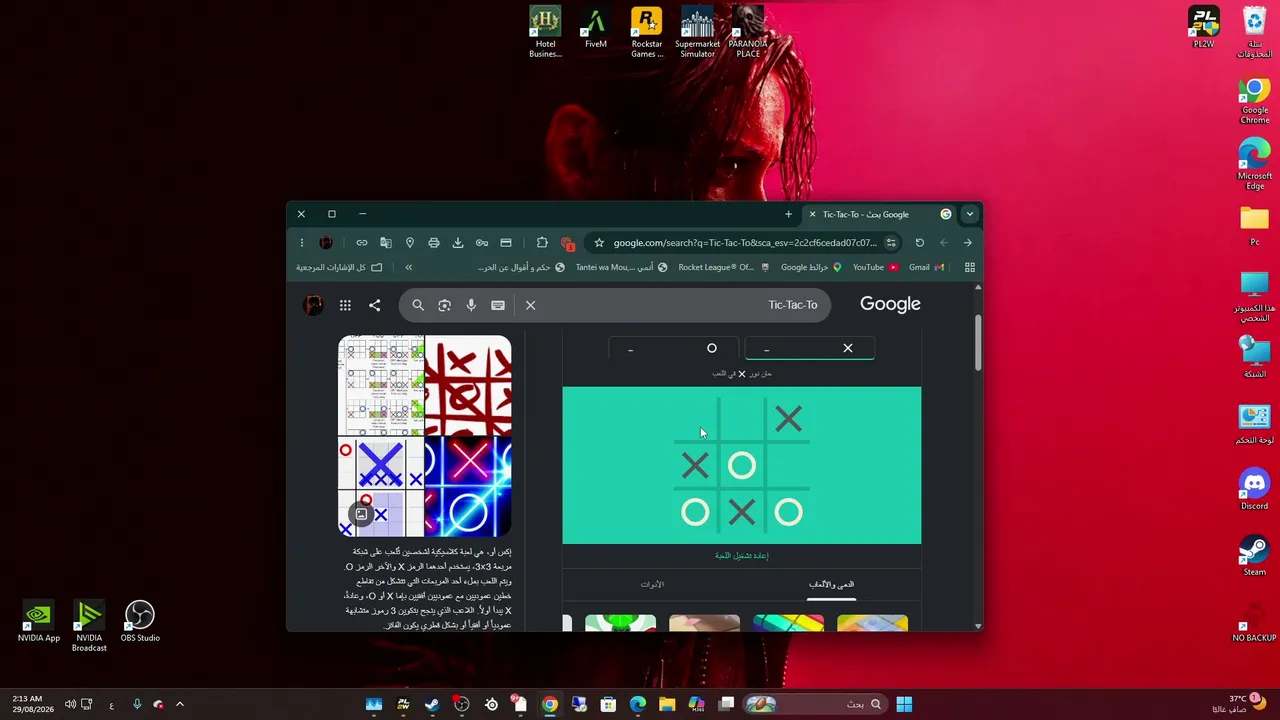Open Microsoft Store from the taskbar
The height and width of the screenshot is (720, 1280).
[608, 704]
